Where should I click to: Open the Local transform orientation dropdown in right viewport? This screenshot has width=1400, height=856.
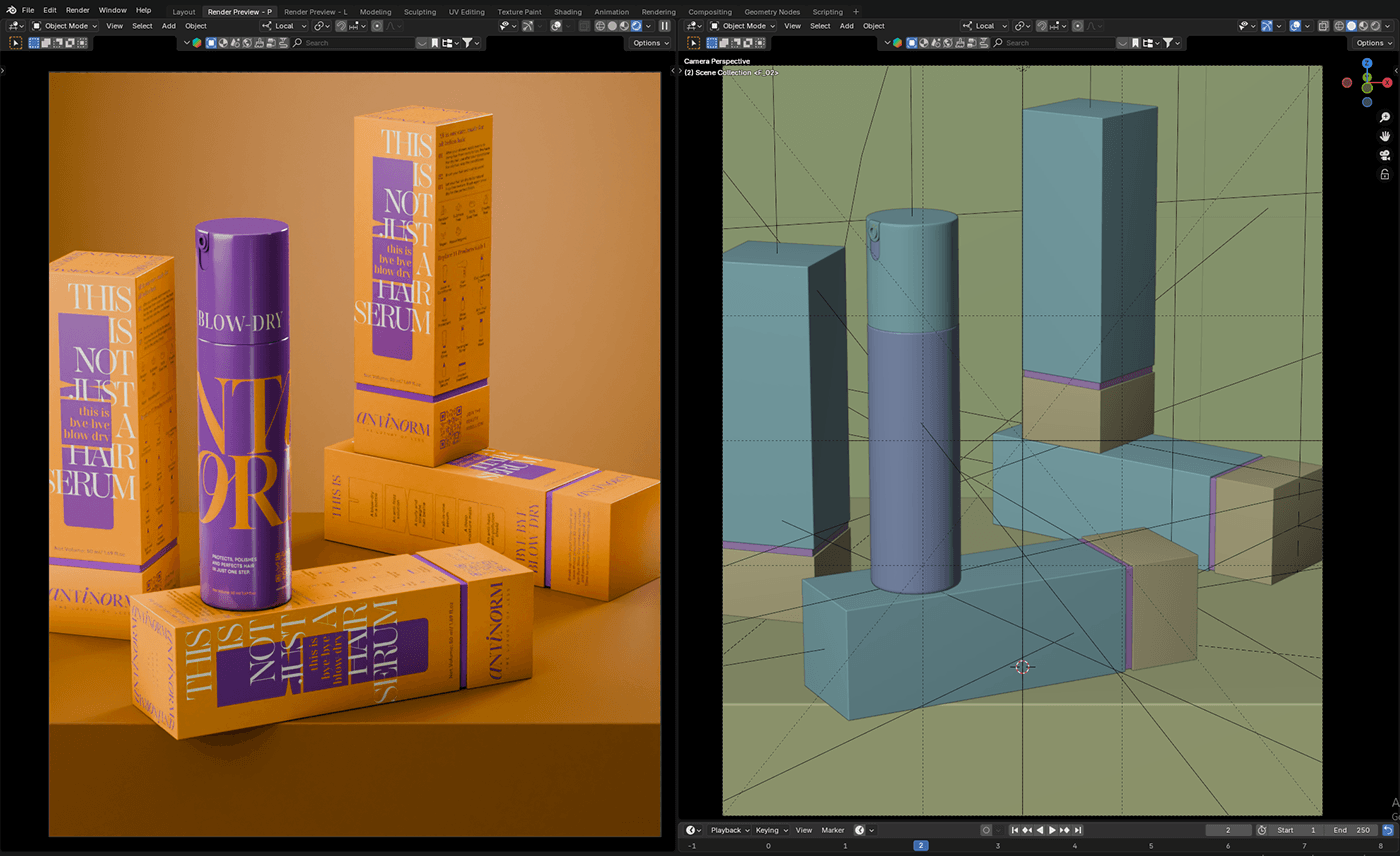[985, 26]
